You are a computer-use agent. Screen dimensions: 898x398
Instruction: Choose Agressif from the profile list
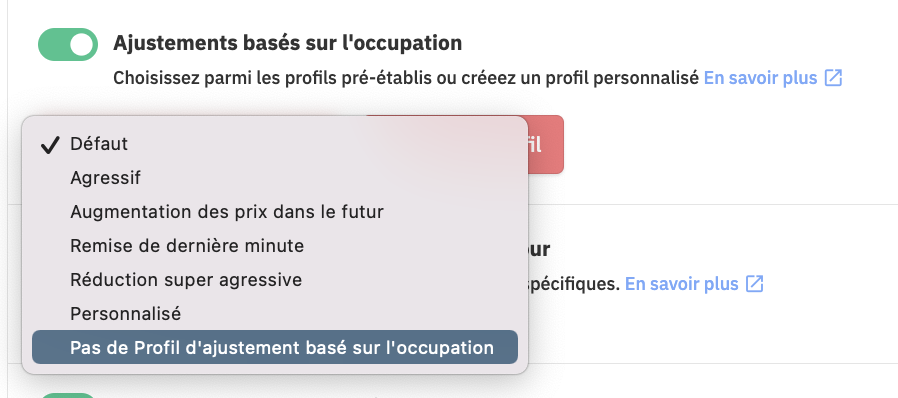pyautogui.click(x=275, y=178)
